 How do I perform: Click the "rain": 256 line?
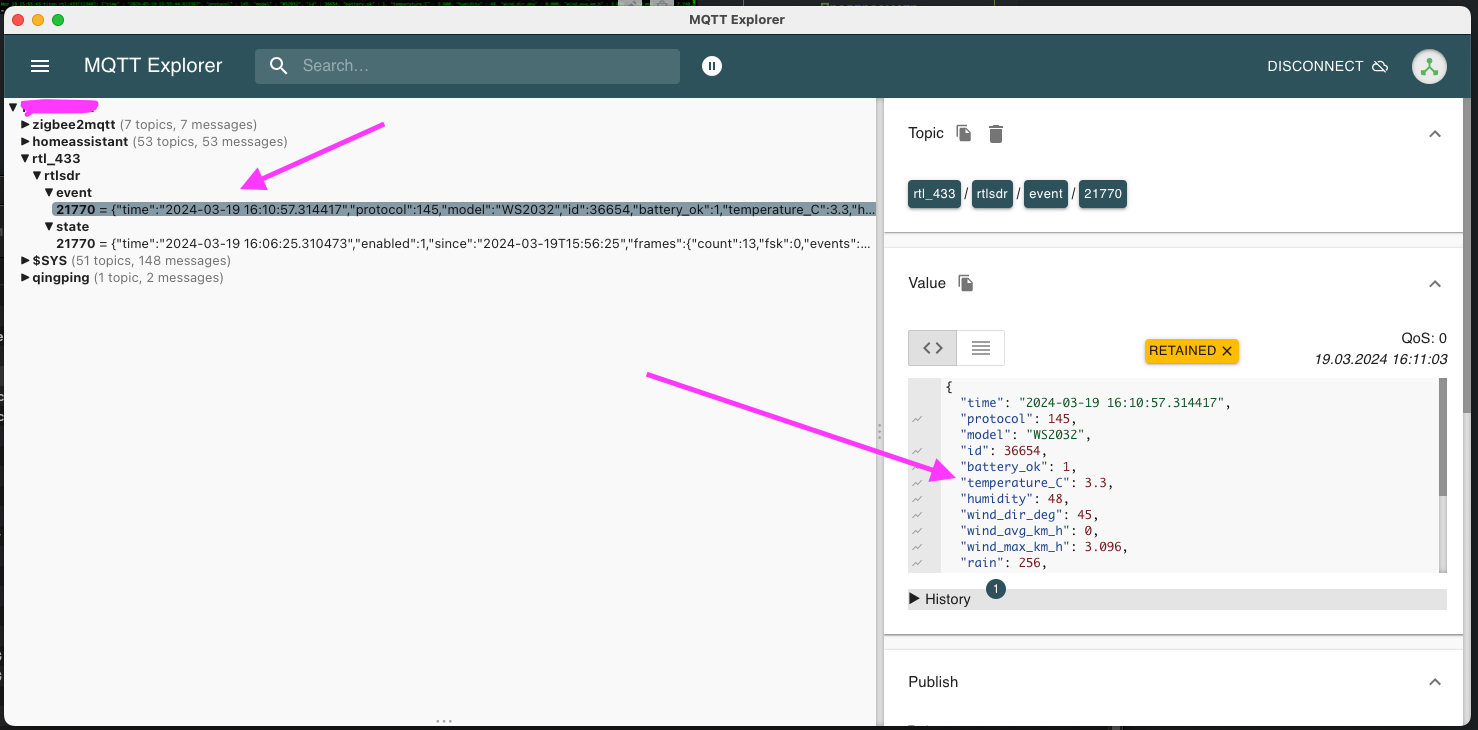click(x=1002, y=563)
